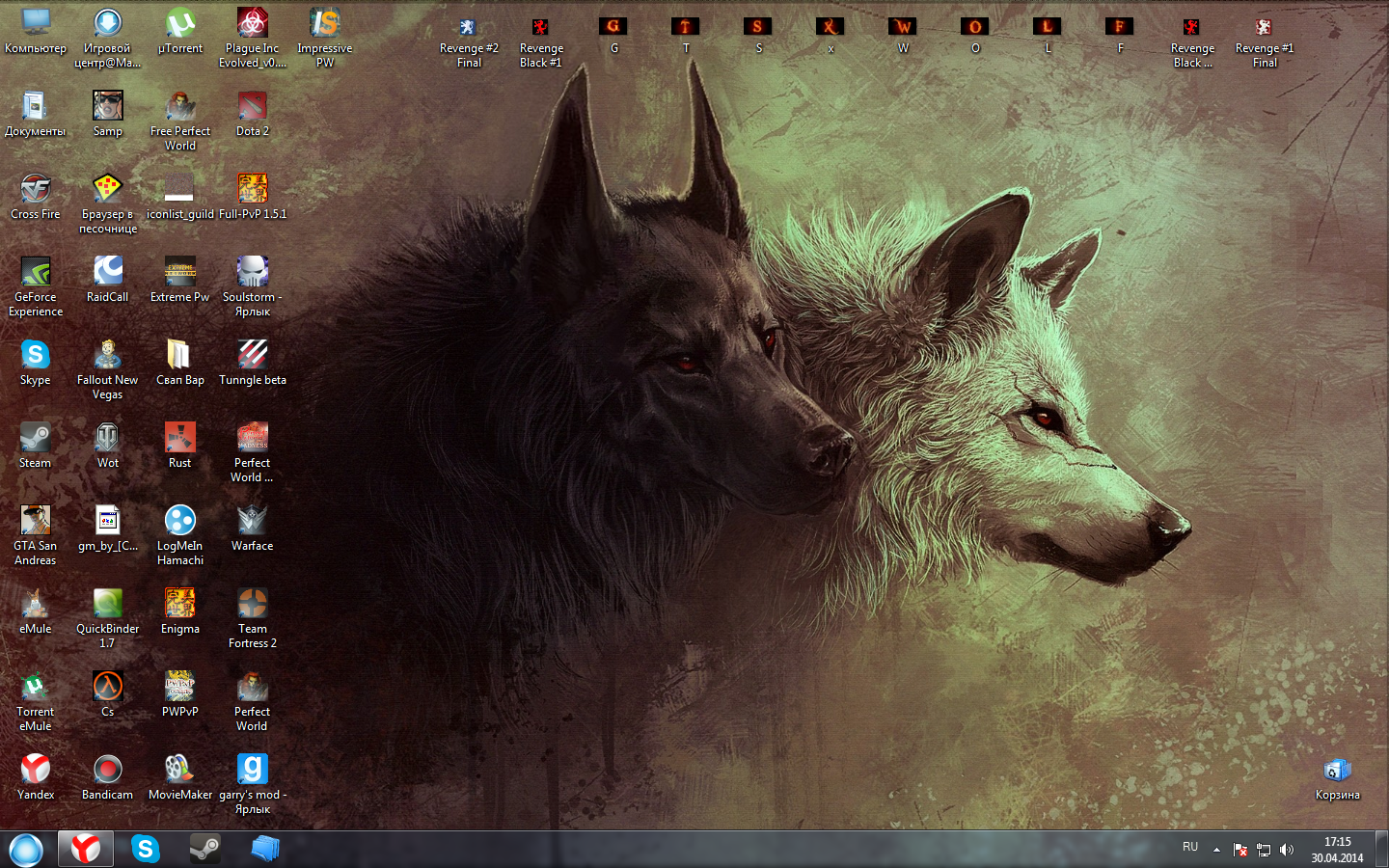The image size is (1389, 868).
Task: Click Soulstorm - Ярлык shortcut
Action: pyautogui.click(x=253, y=285)
